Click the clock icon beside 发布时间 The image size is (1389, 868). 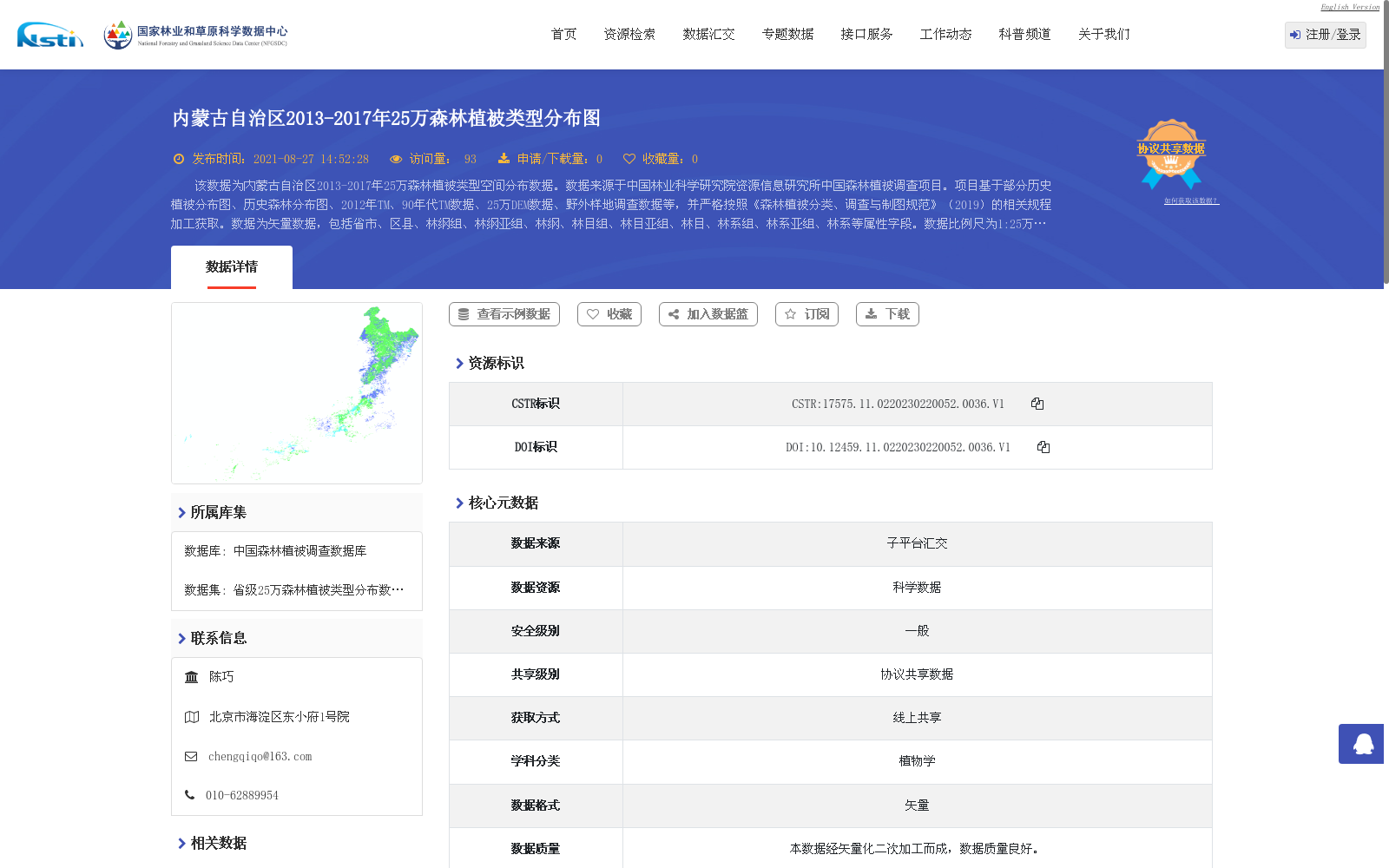point(179,159)
